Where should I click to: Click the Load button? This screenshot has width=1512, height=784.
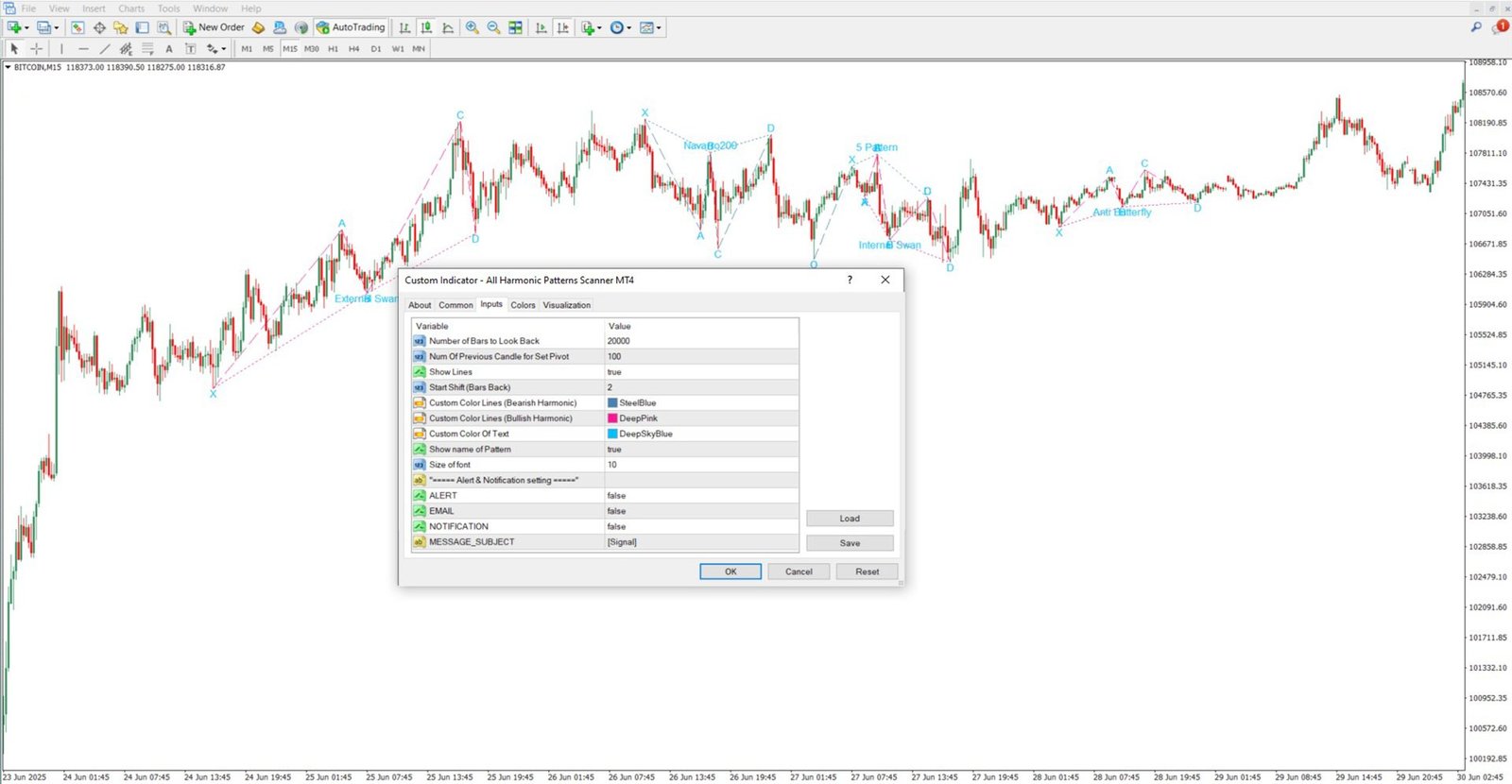[850, 519]
